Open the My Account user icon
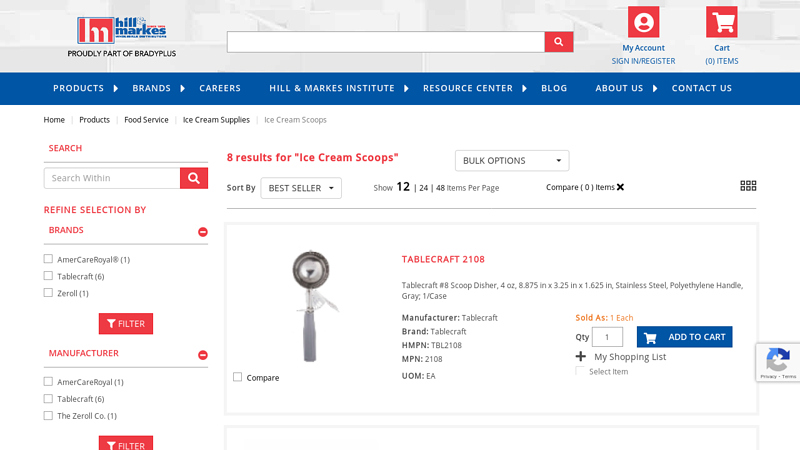This screenshot has width=800, height=450. 643,22
